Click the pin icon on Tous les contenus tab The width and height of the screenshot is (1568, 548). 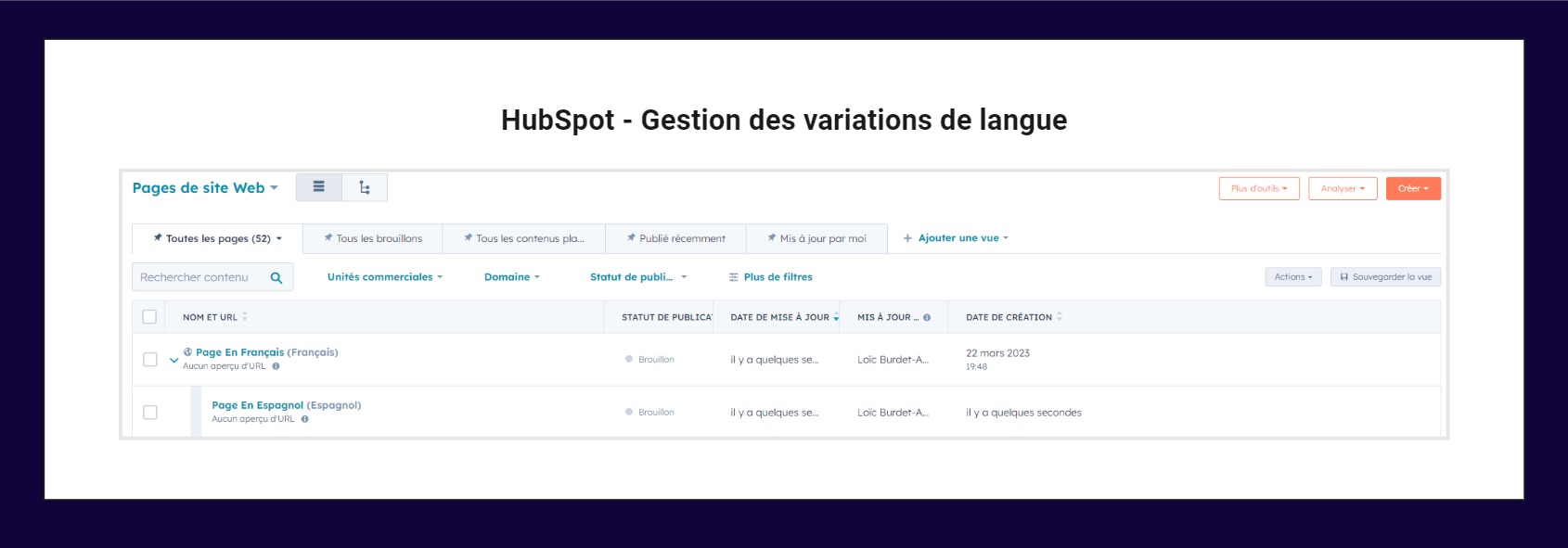tap(469, 238)
